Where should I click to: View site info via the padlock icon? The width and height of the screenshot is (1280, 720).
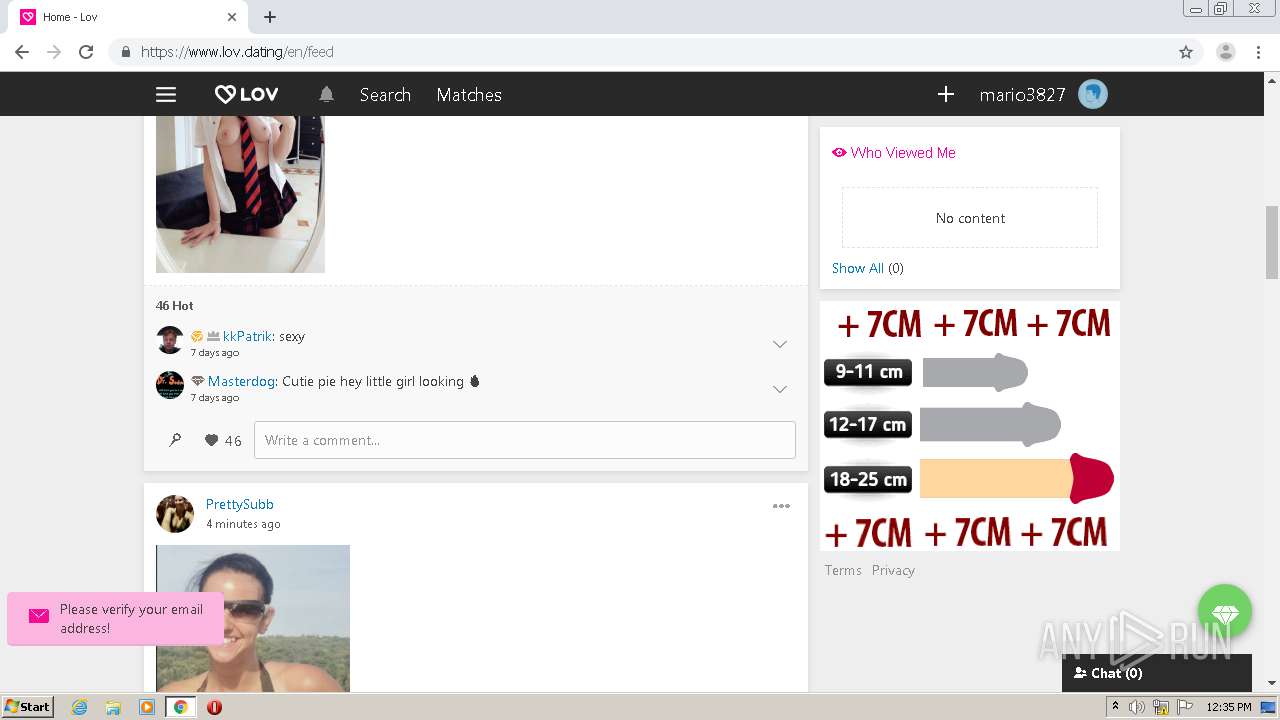point(125,52)
